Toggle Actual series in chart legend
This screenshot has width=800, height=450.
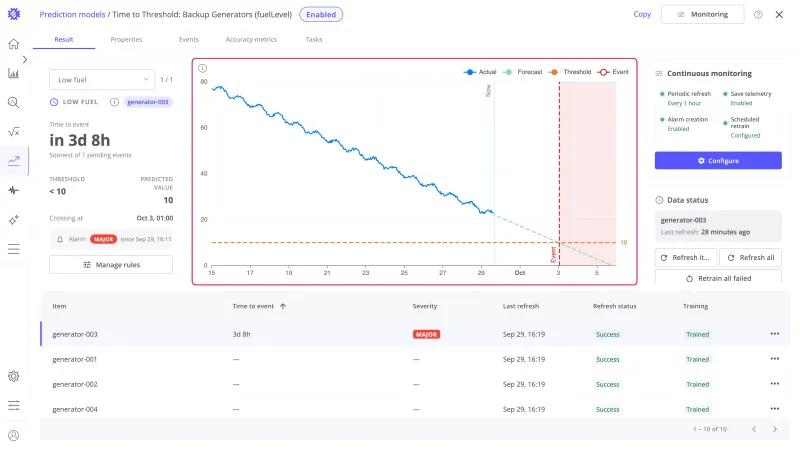(480, 72)
